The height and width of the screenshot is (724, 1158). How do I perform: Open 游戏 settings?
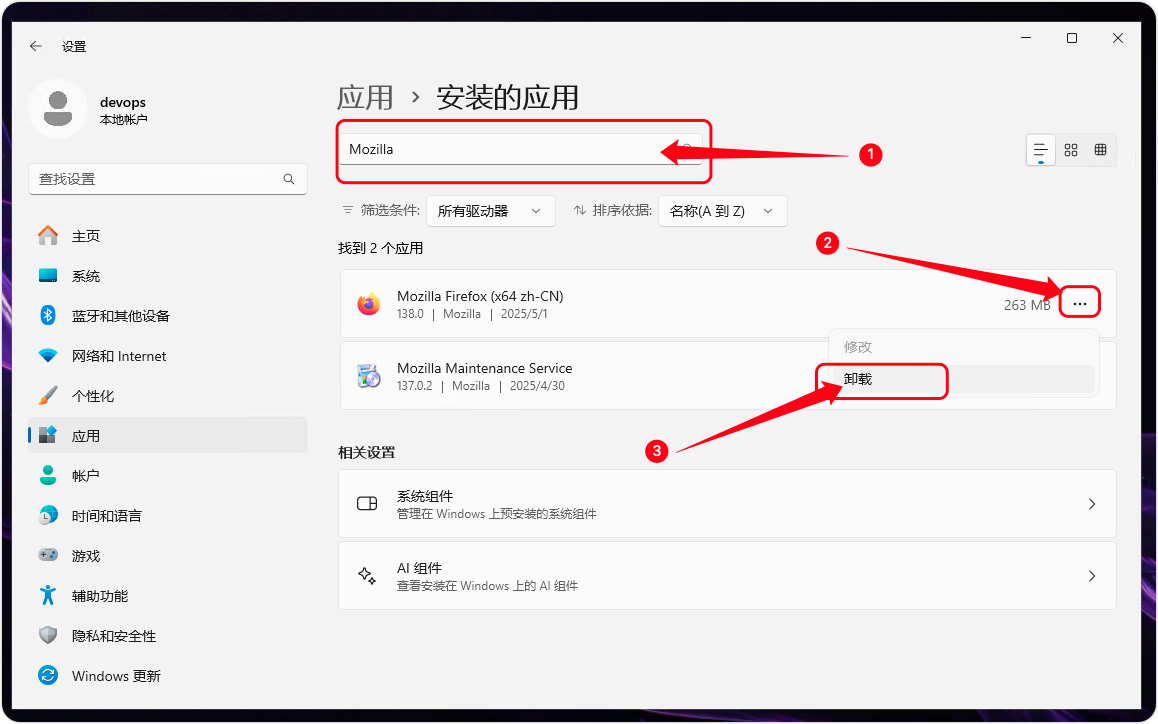pyautogui.click(x=168, y=556)
